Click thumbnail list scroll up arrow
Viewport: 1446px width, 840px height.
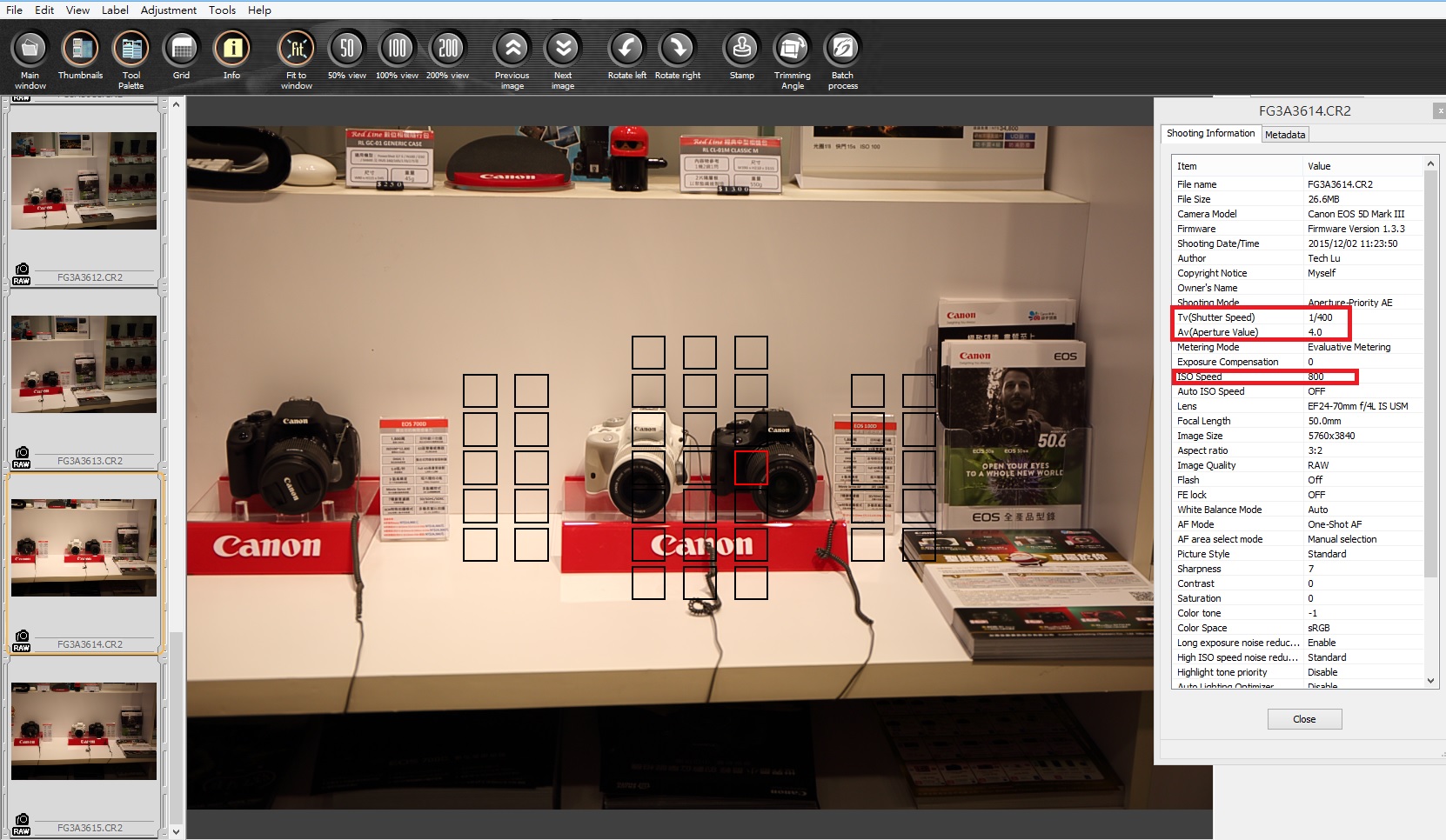tap(177, 104)
